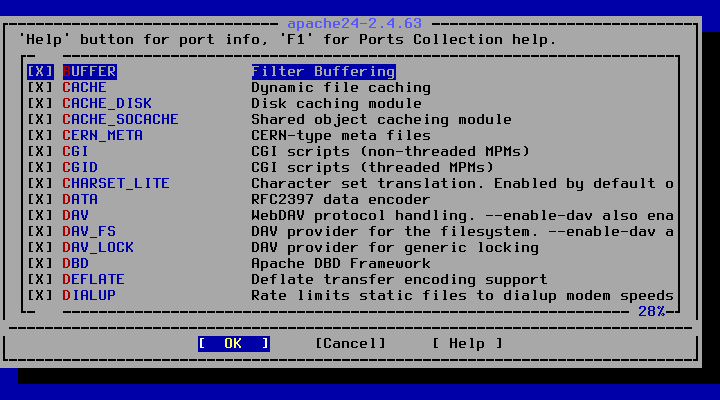Select the DAV_LOCK option name
Viewport: 720px width, 400px height.
click(98, 248)
